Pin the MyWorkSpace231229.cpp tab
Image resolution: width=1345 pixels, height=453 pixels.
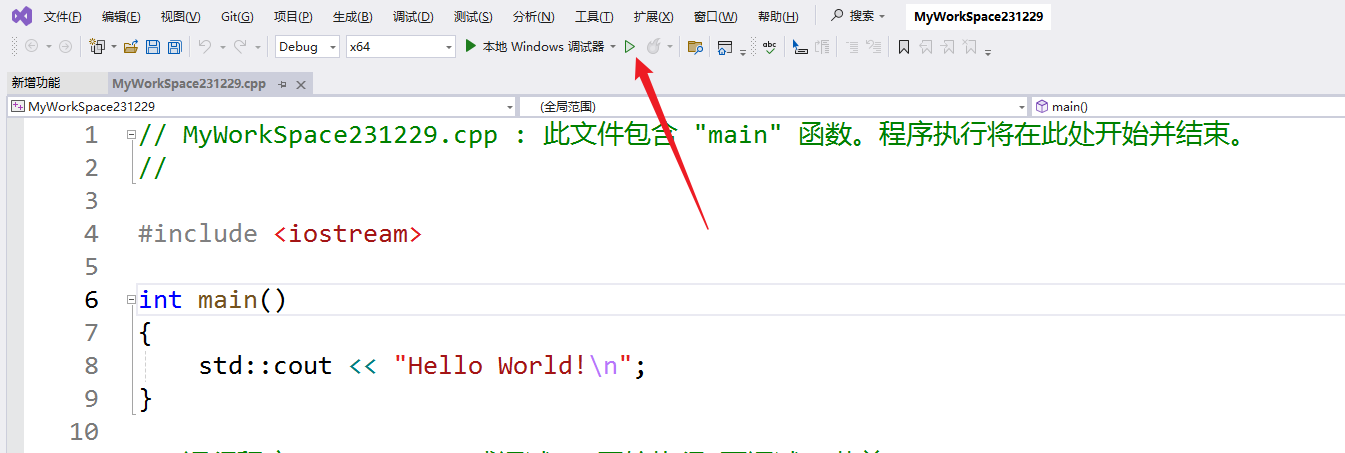coord(283,84)
